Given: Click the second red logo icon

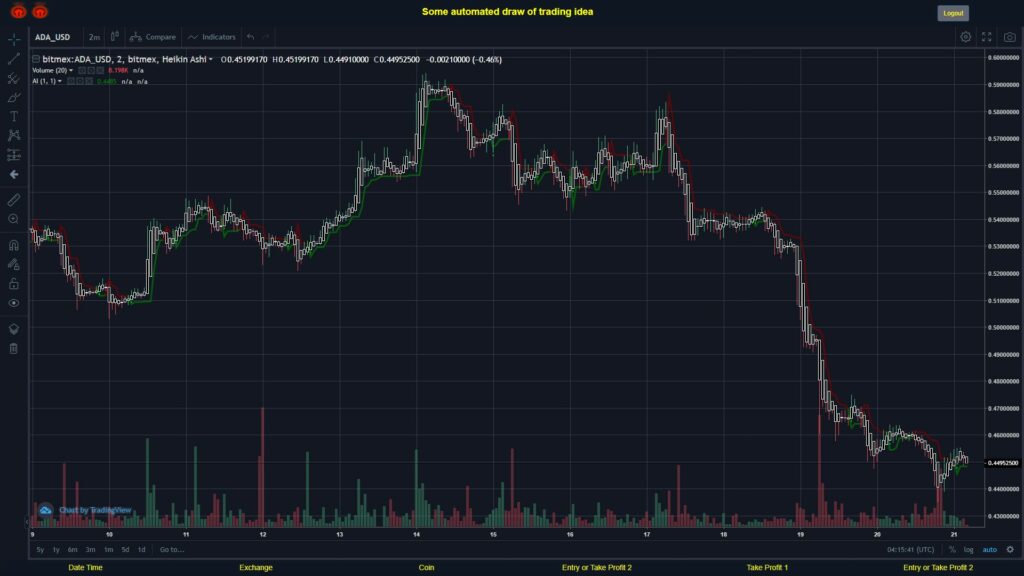Looking at the screenshot, I should pyautogui.click(x=40, y=11).
